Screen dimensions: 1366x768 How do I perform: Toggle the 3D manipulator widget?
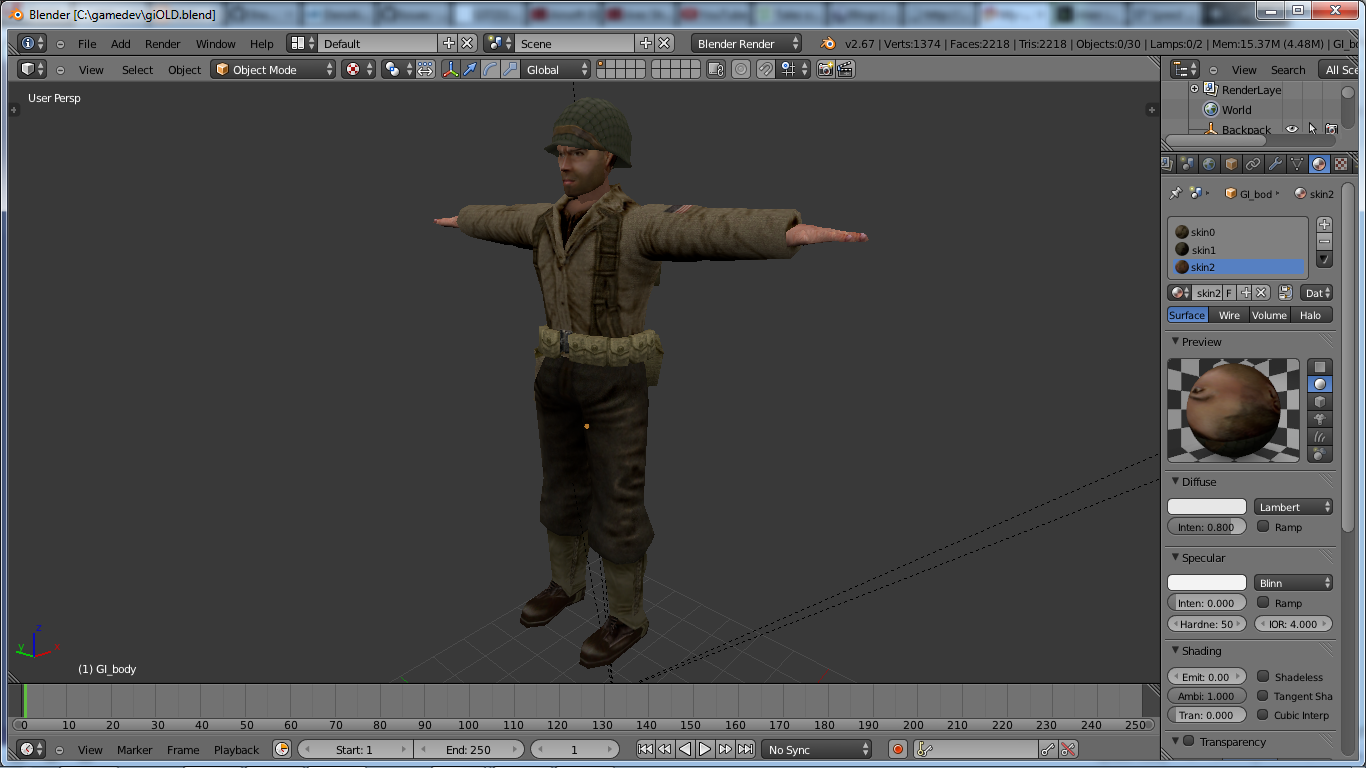pos(451,69)
